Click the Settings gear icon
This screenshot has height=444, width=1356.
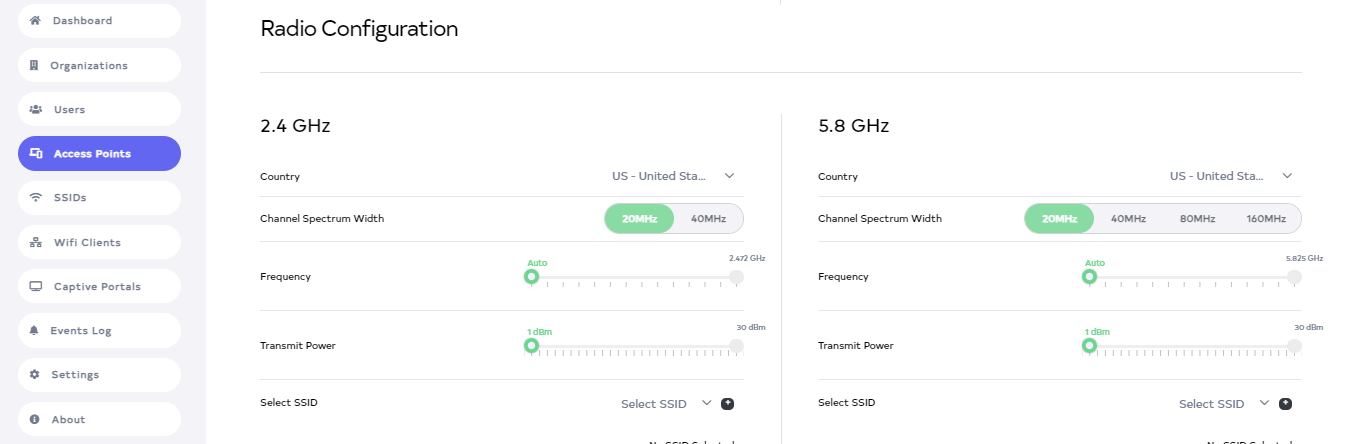point(34,375)
